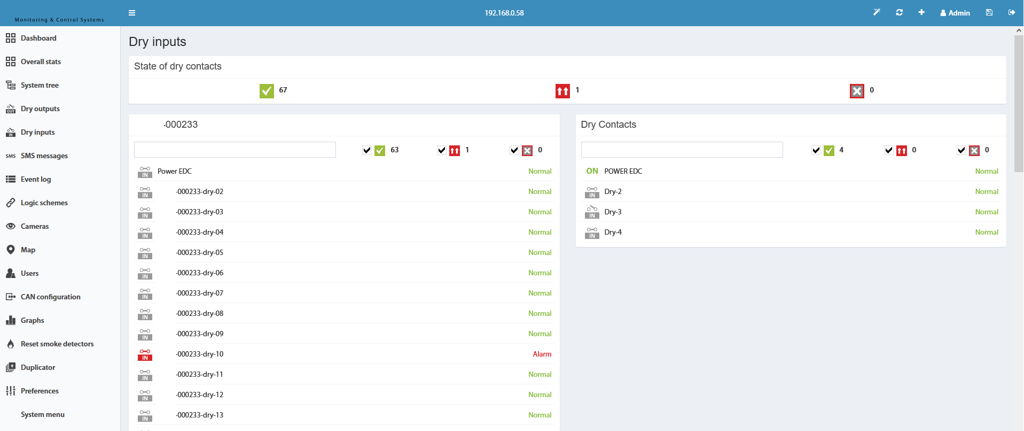The width and height of the screenshot is (1024, 431).
Task: Select the -000233-dry-08 row
Action: (x=344, y=313)
